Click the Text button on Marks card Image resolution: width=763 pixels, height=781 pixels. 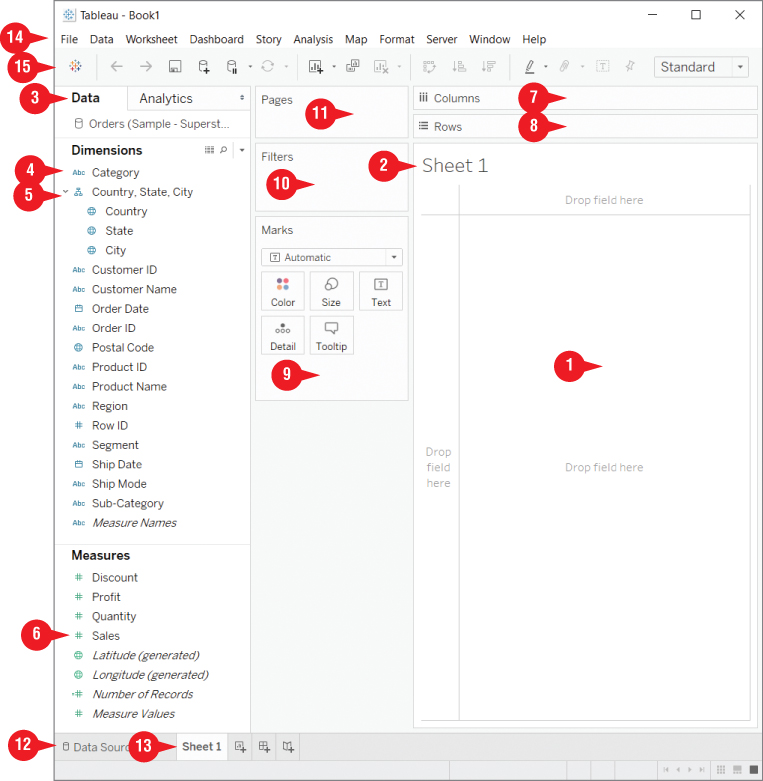tap(381, 291)
